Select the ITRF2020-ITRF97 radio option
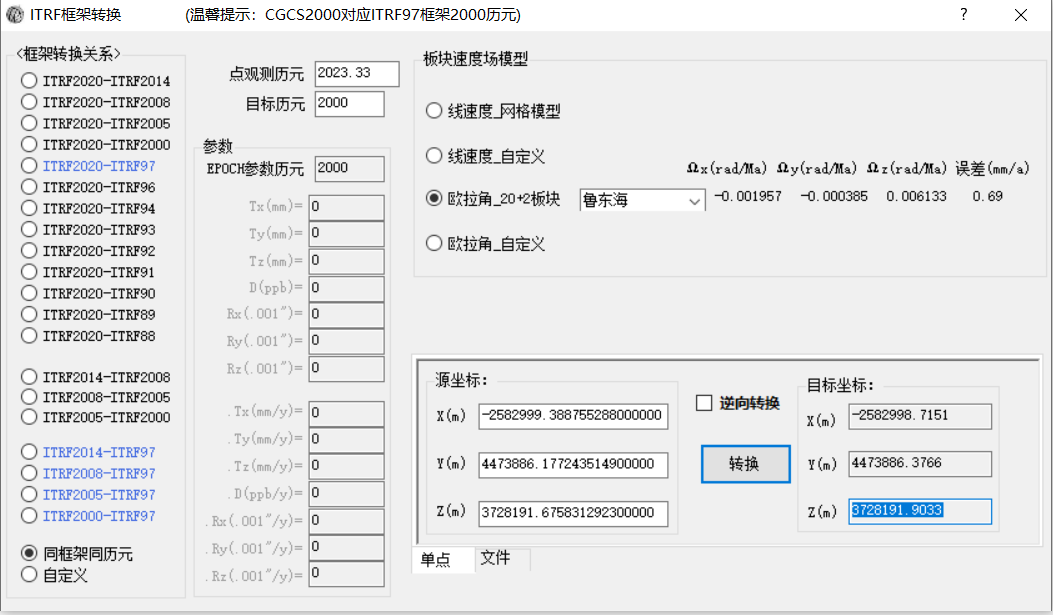Screen dimensions: 1053x615 tap(30, 166)
